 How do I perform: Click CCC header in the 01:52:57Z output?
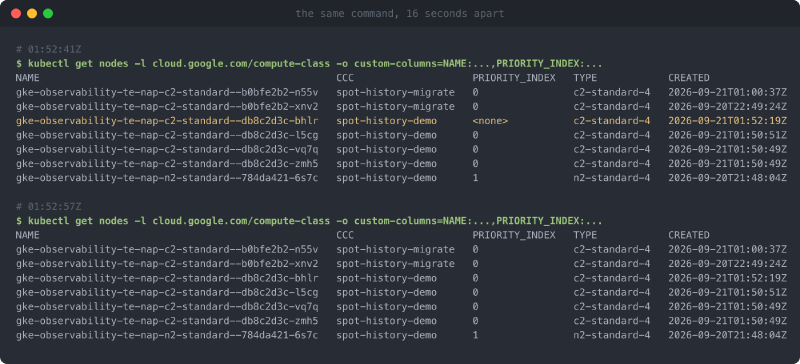click(x=345, y=235)
